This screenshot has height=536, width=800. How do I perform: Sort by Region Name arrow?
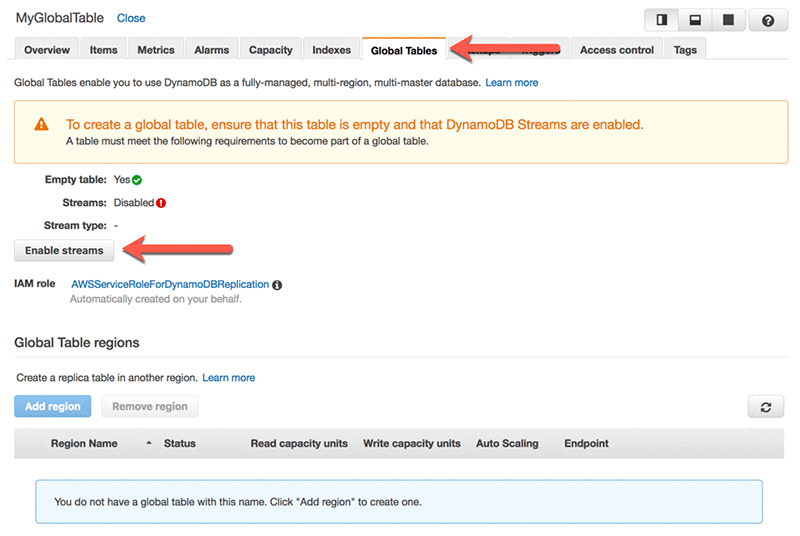148,443
